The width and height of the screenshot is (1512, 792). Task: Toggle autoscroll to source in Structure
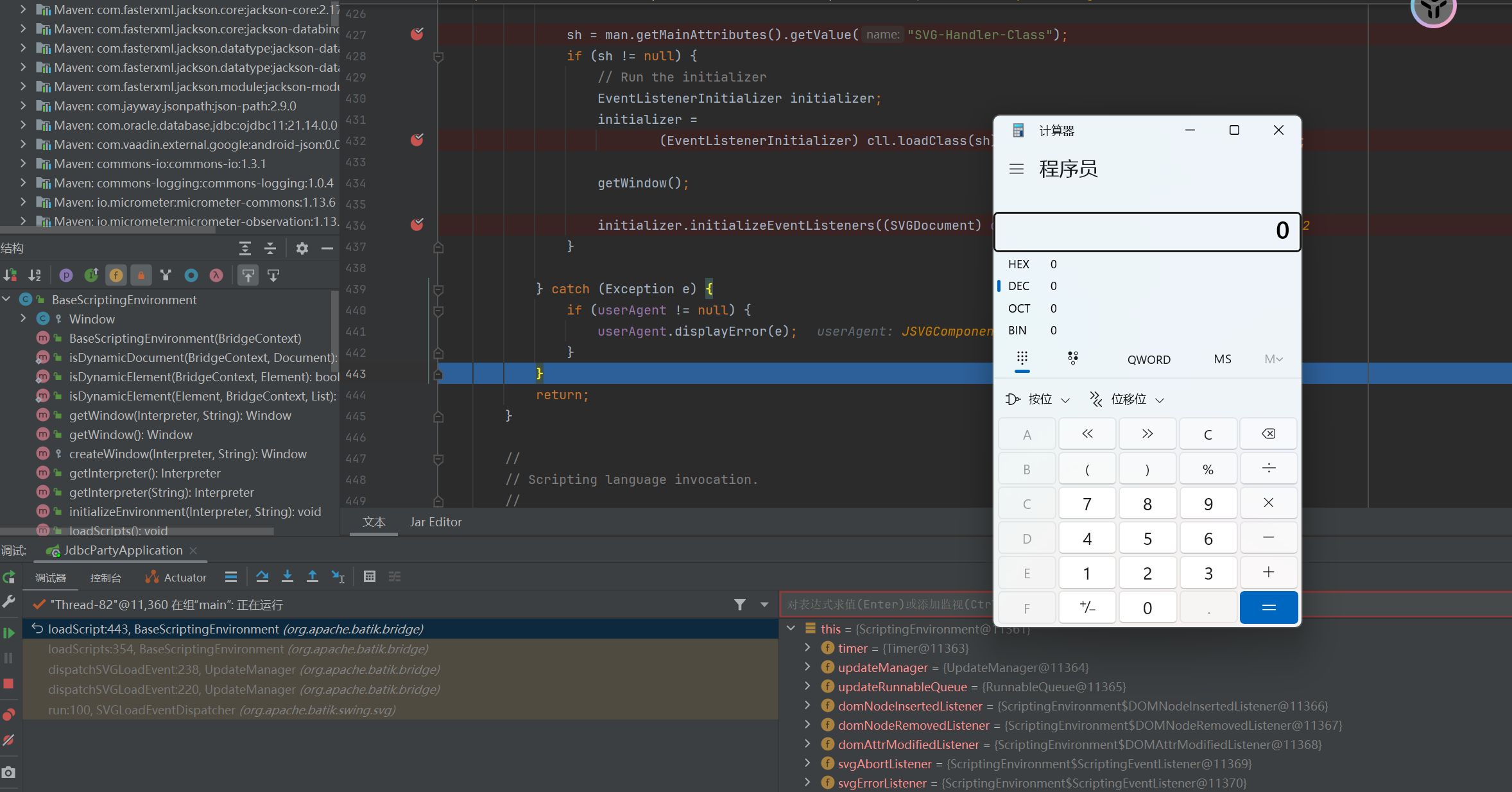pos(248,275)
